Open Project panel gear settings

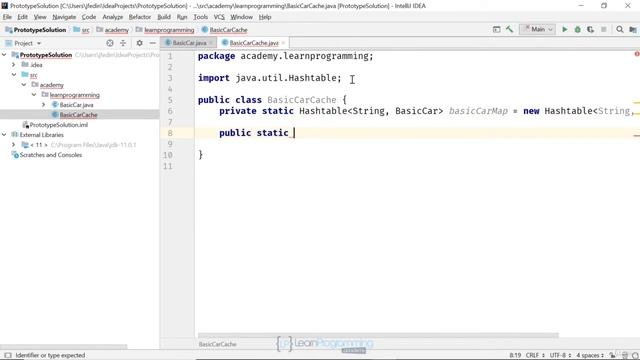click(x=140, y=43)
